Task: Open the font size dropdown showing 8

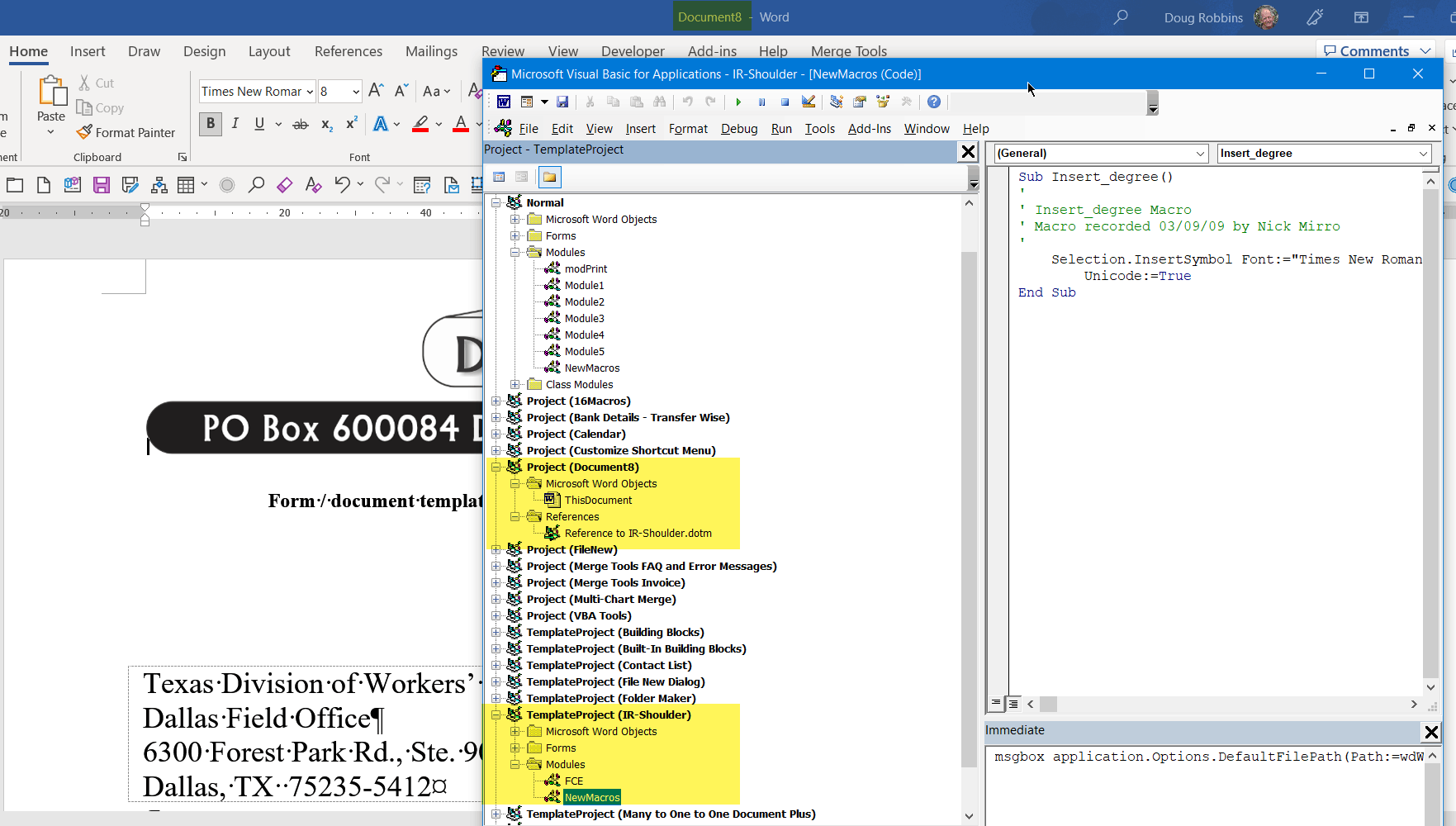Action: pyautogui.click(x=356, y=92)
